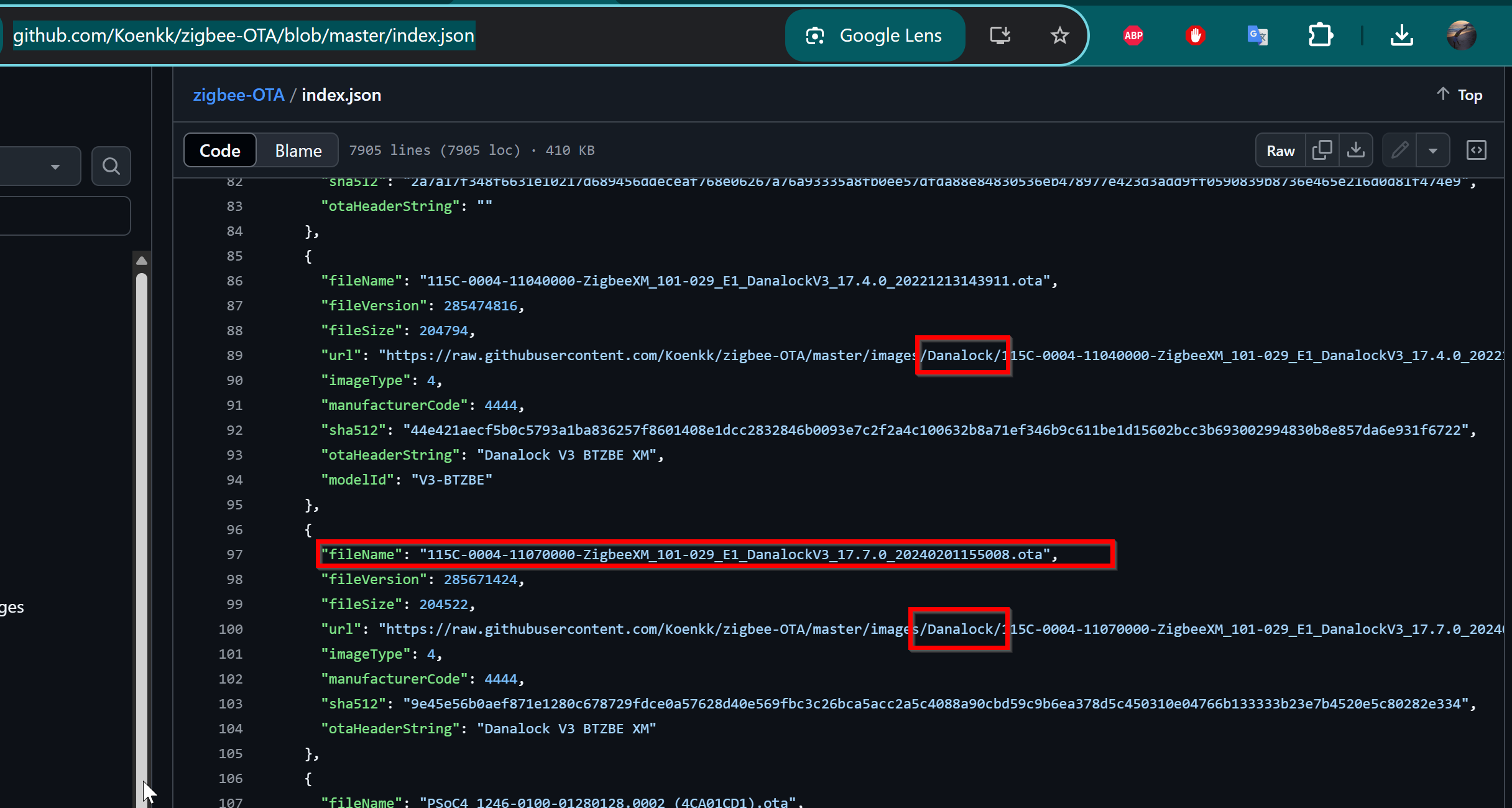This screenshot has height=808, width=1512.
Task: Click the file search magnifier button
Action: tap(111, 166)
